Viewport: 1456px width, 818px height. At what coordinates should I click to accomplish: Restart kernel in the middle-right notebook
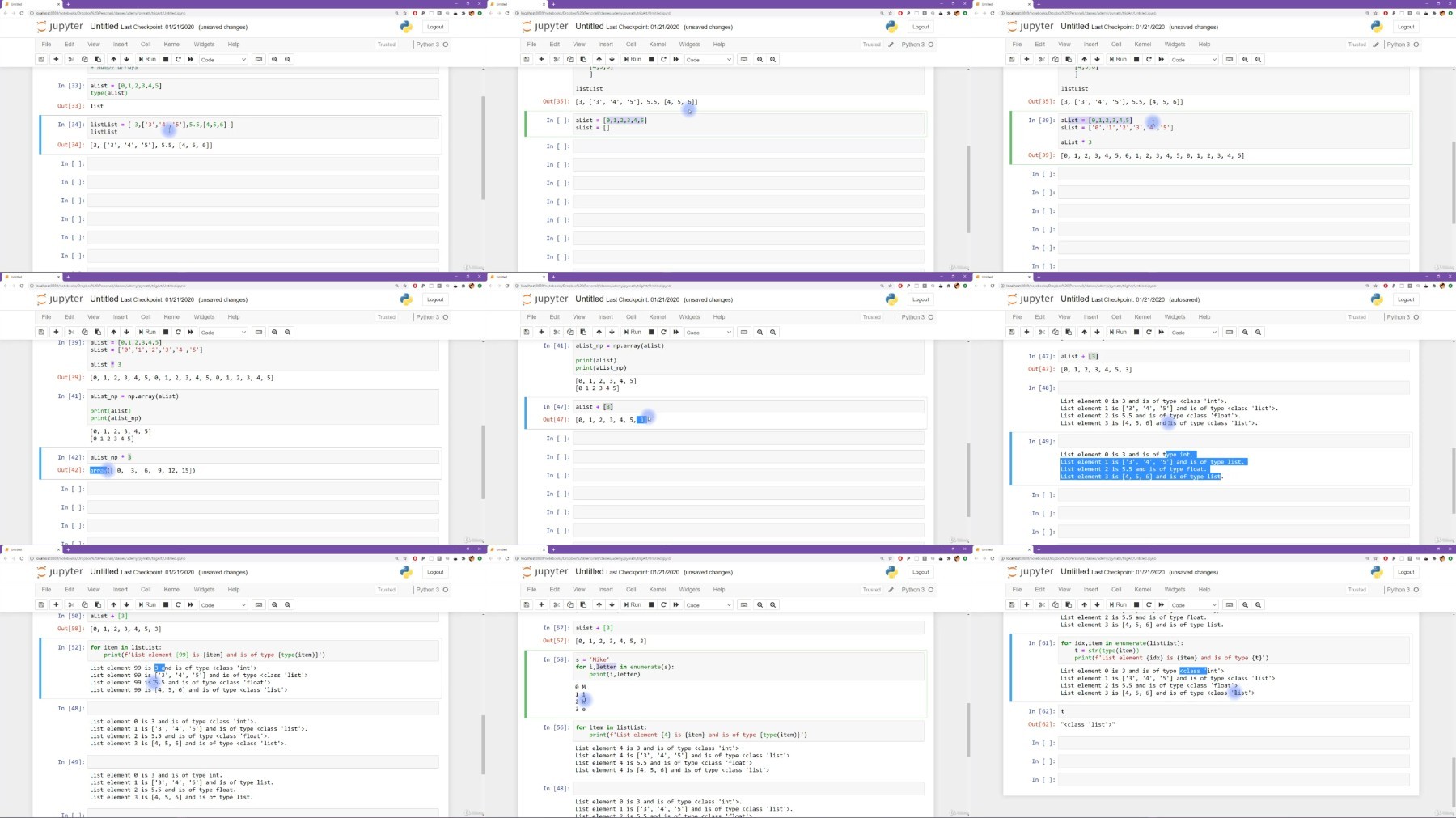[1149, 332]
